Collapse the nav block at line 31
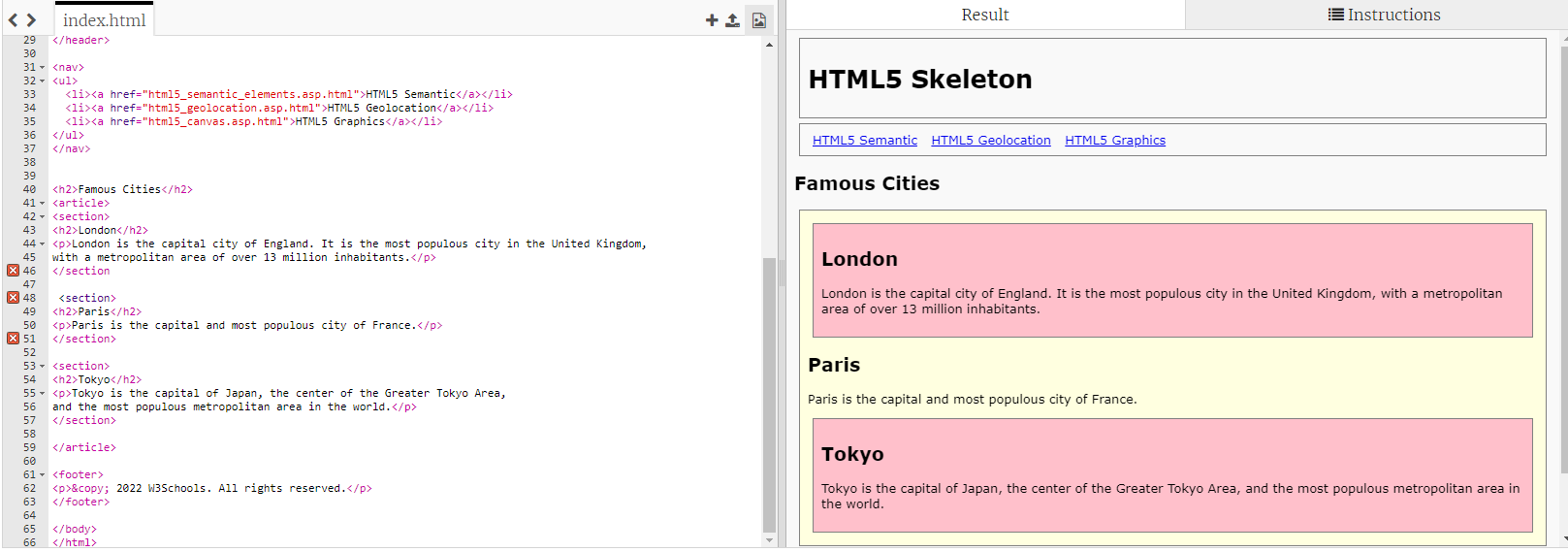The width and height of the screenshot is (1568, 552). click(x=42, y=68)
